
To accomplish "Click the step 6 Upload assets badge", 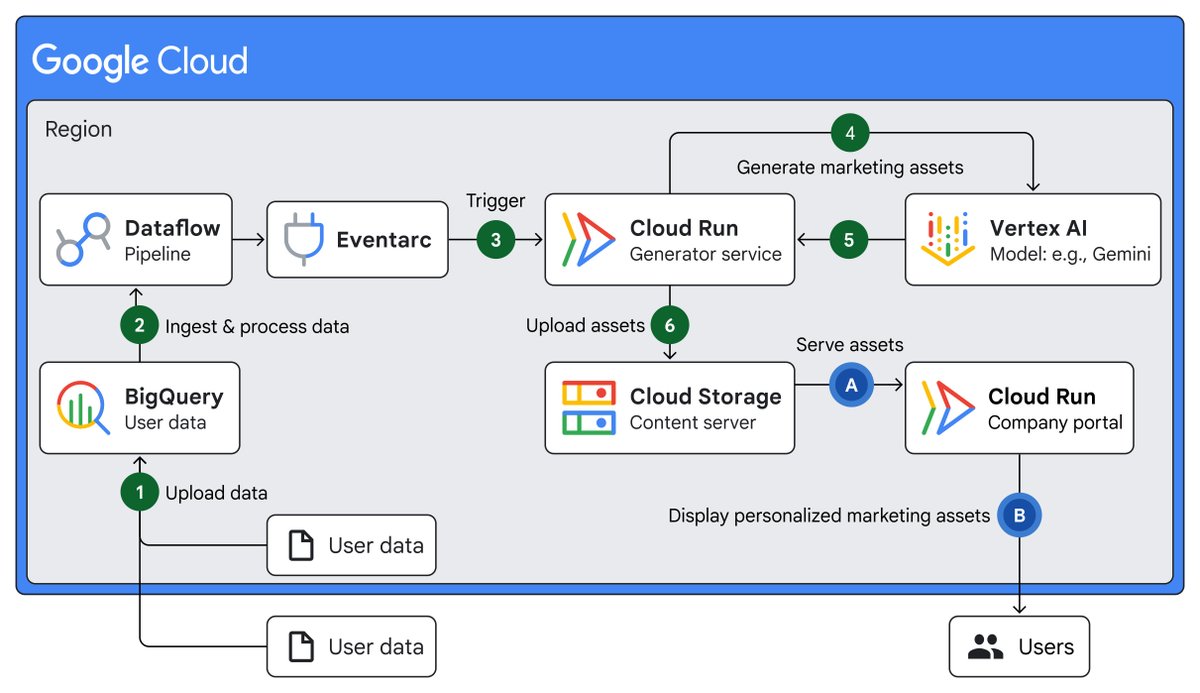I will 669,325.
